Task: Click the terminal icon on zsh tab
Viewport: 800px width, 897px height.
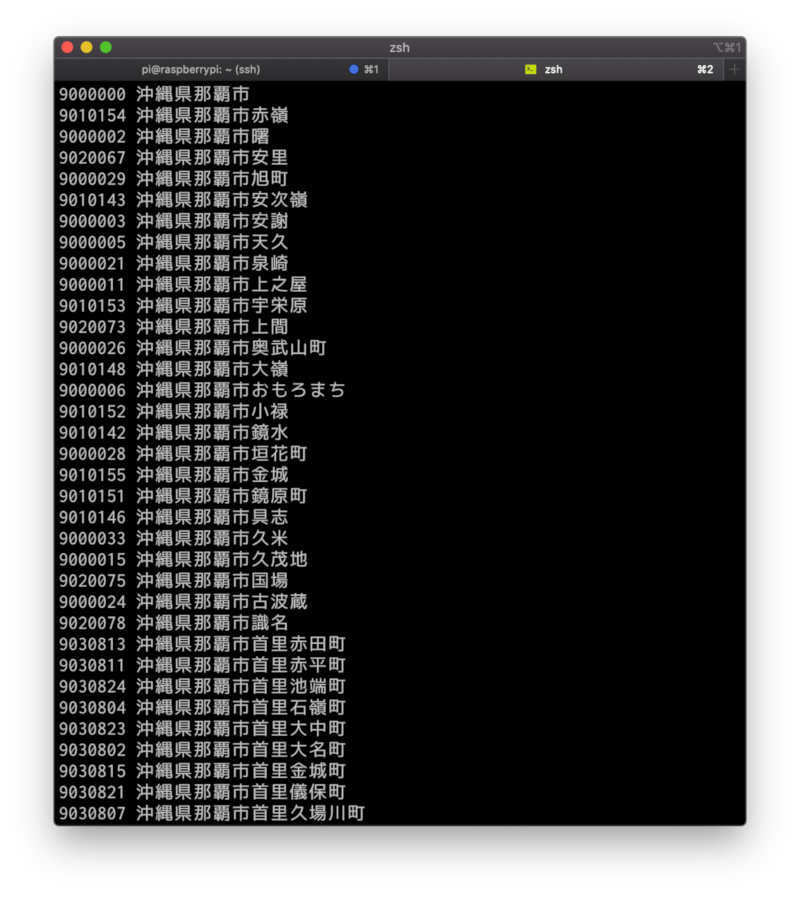Action: (530, 70)
